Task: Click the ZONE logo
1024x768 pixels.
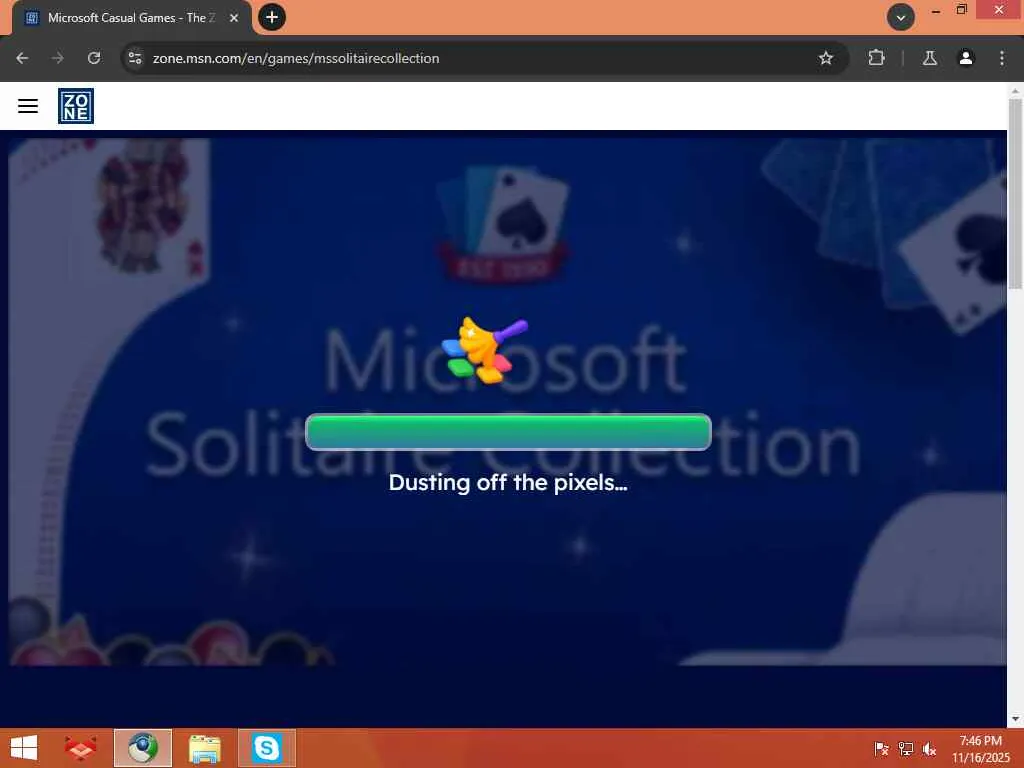Action: (x=76, y=106)
